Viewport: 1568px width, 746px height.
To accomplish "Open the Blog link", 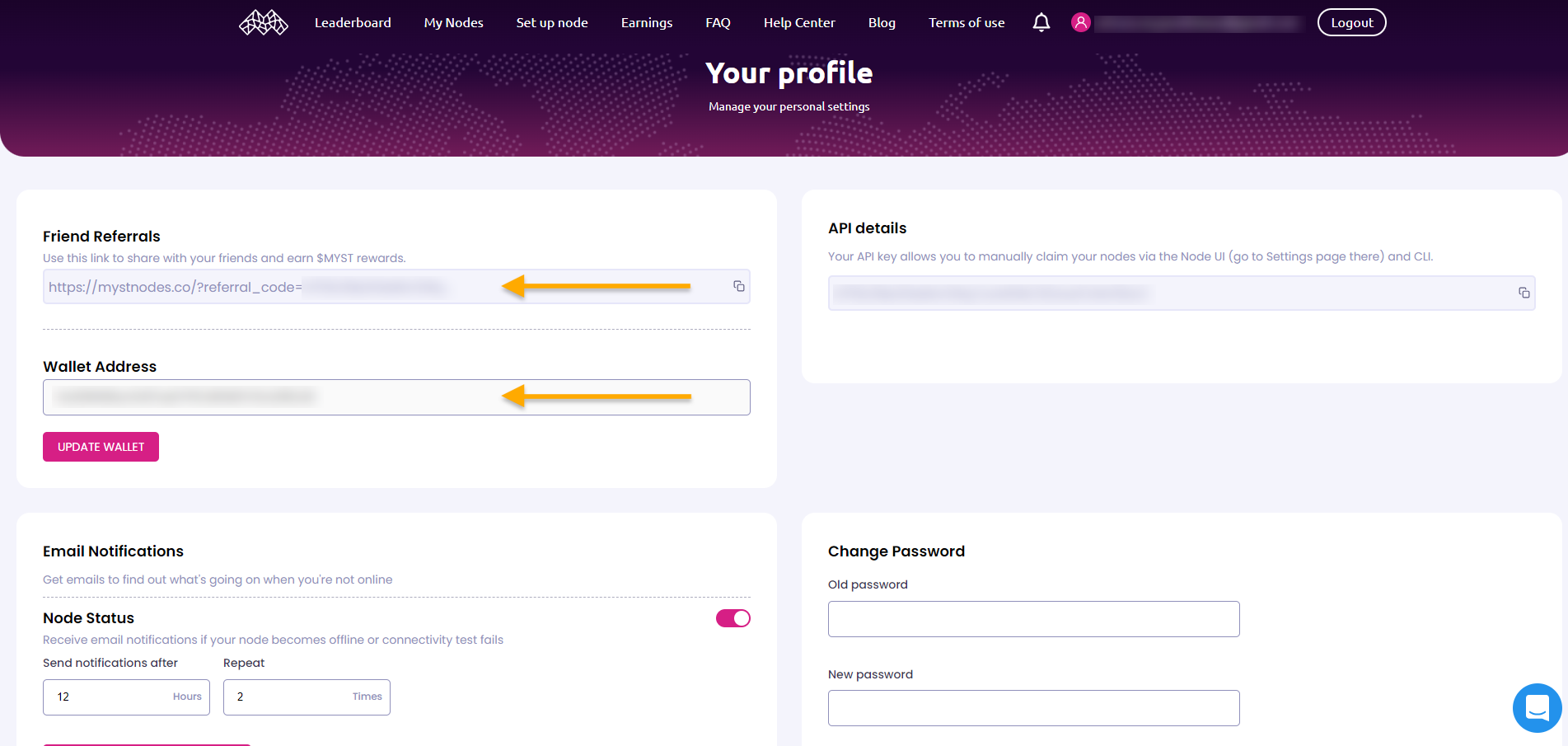I will [x=882, y=22].
